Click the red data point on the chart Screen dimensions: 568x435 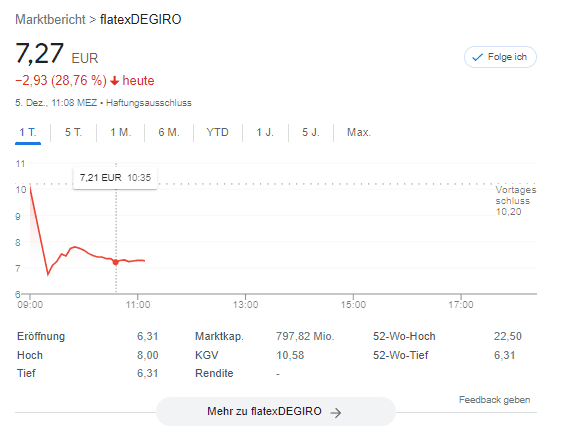tap(116, 262)
